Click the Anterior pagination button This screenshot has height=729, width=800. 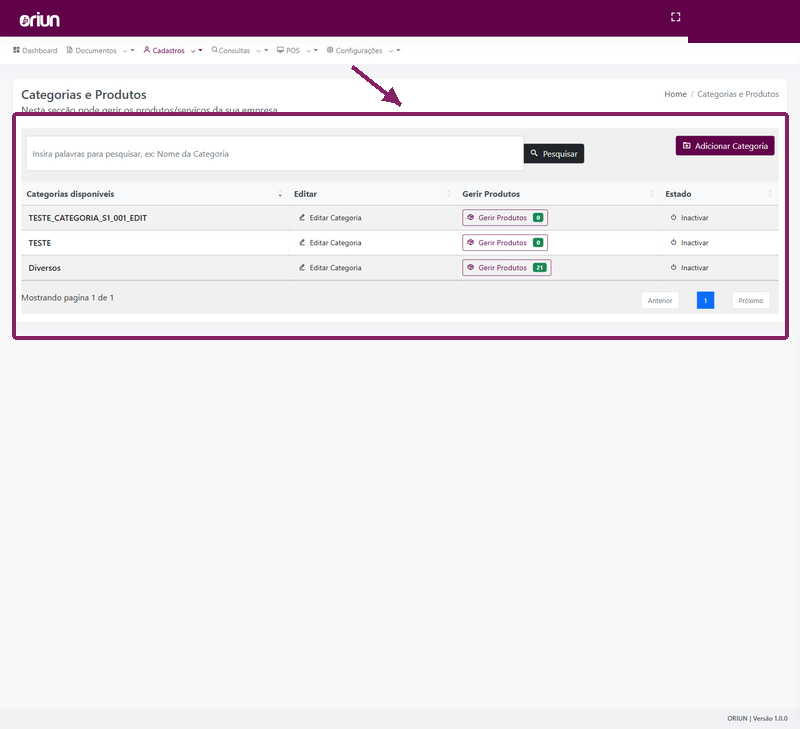coord(660,300)
